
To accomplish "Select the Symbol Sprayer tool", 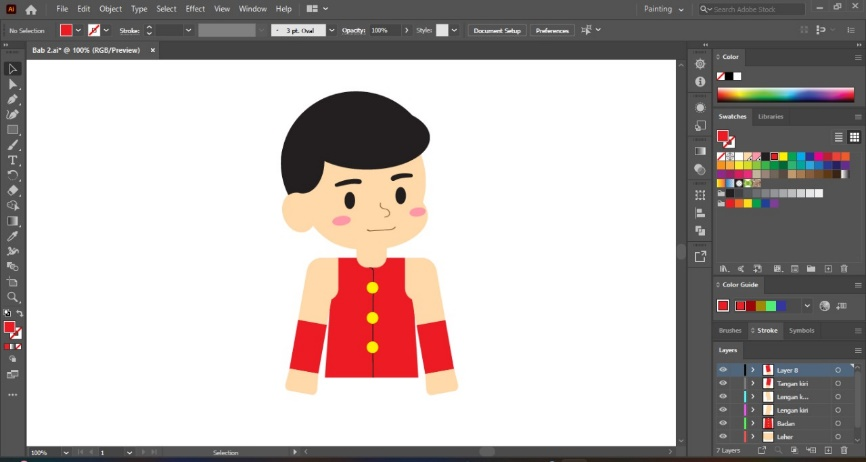I will coord(12,251).
